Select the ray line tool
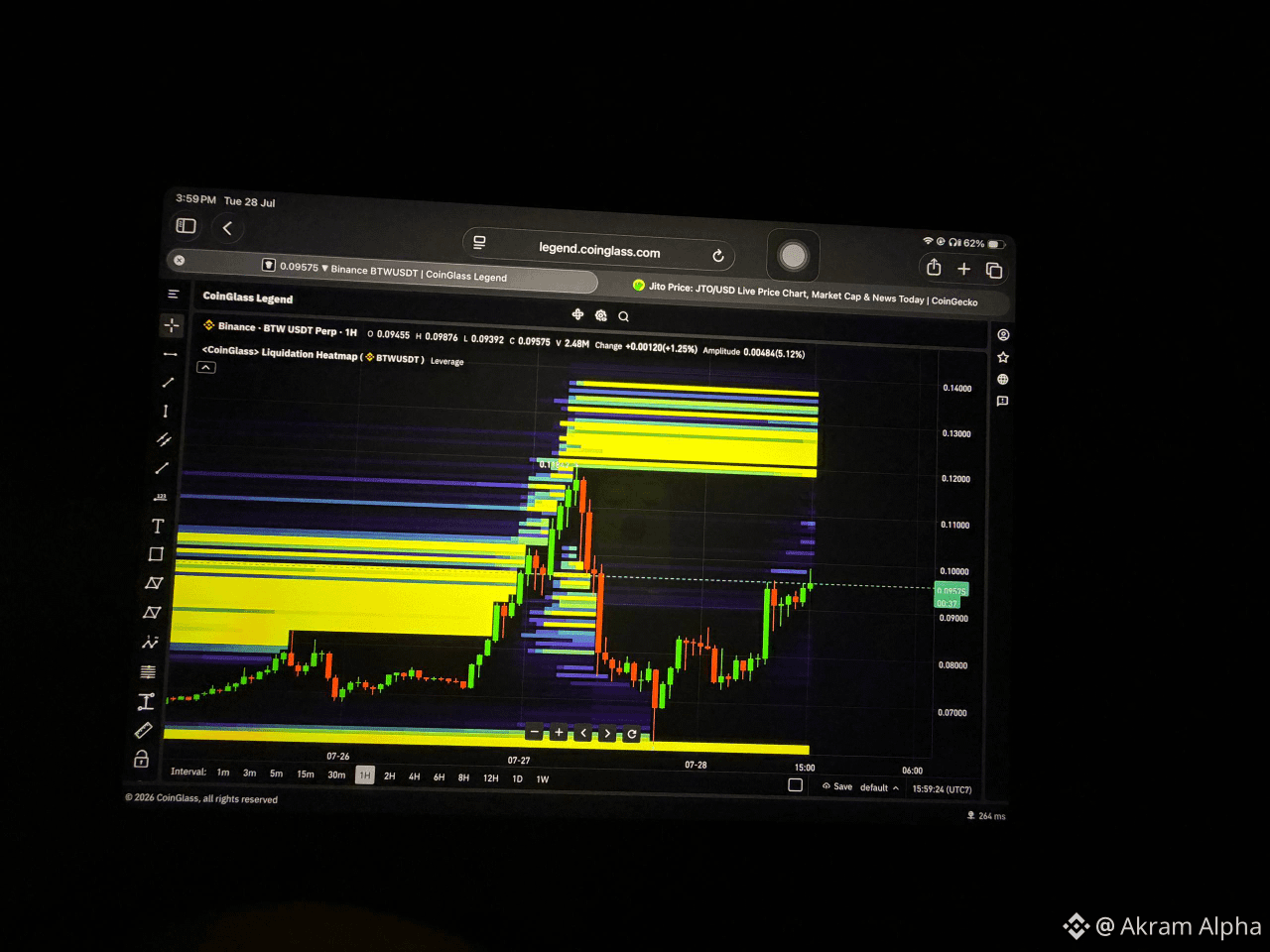This screenshot has height=952, width=1270. (x=162, y=468)
